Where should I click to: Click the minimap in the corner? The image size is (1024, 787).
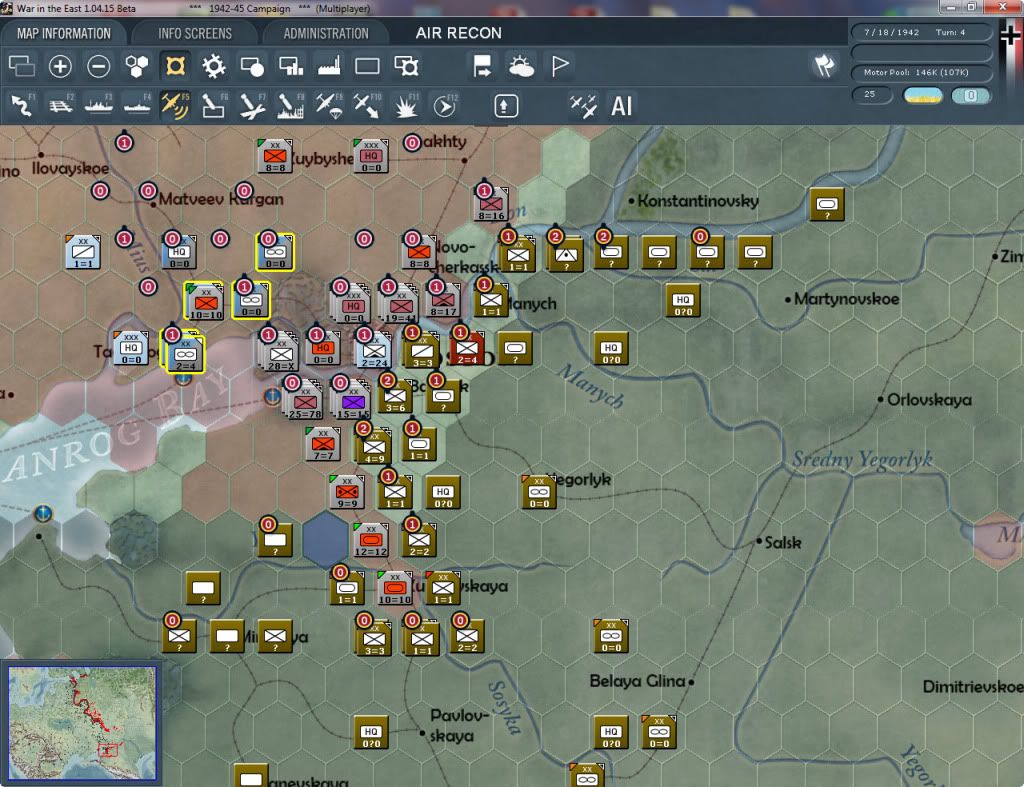pyautogui.click(x=82, y=723)
